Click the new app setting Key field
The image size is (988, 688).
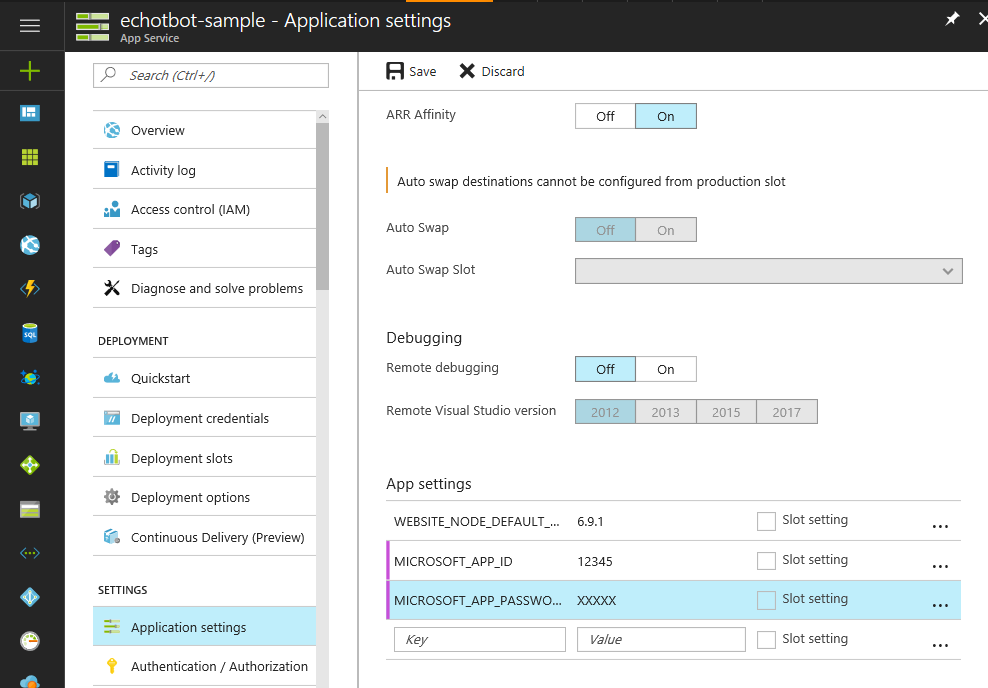[480, 639]
